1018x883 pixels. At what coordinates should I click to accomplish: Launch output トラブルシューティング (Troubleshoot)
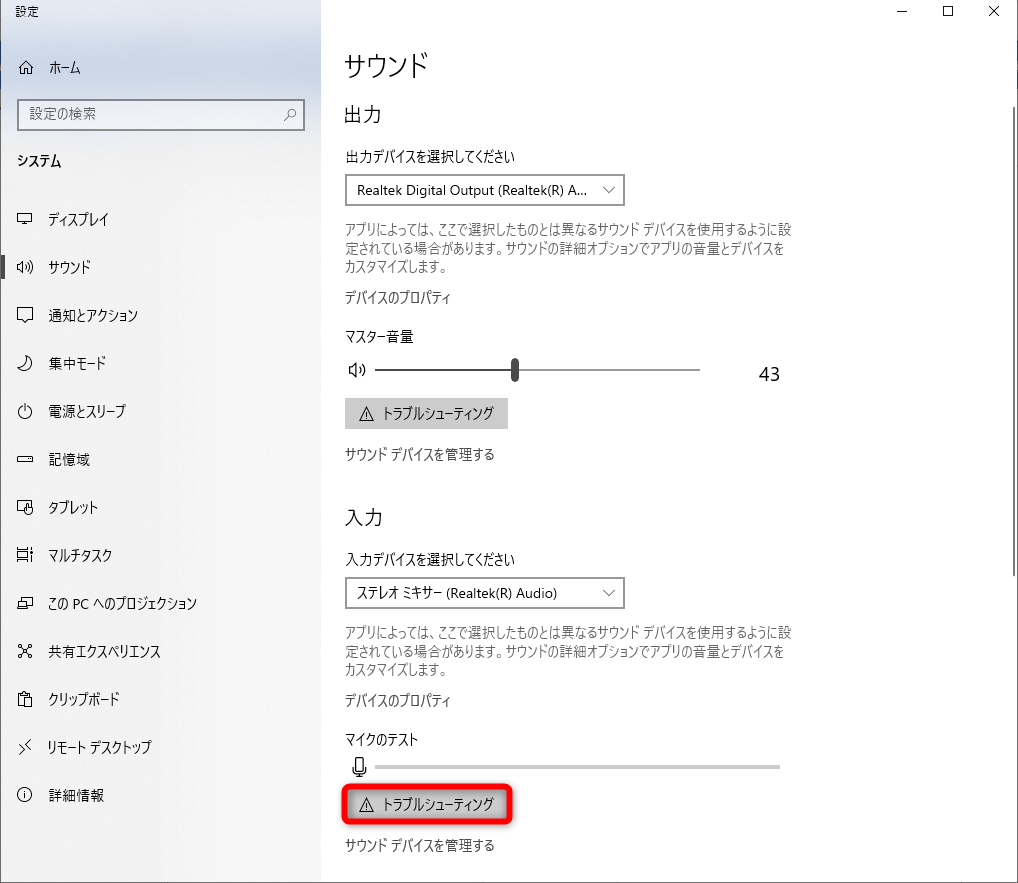[x=425, y=413]
